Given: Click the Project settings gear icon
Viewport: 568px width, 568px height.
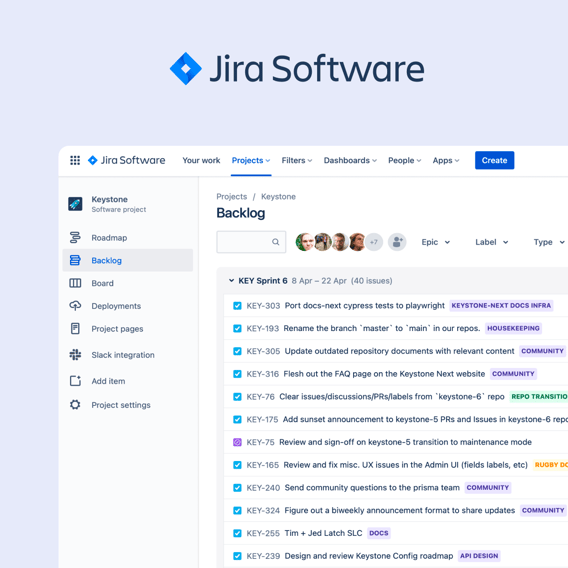Looking at the screenshot, I should point(75,405).
